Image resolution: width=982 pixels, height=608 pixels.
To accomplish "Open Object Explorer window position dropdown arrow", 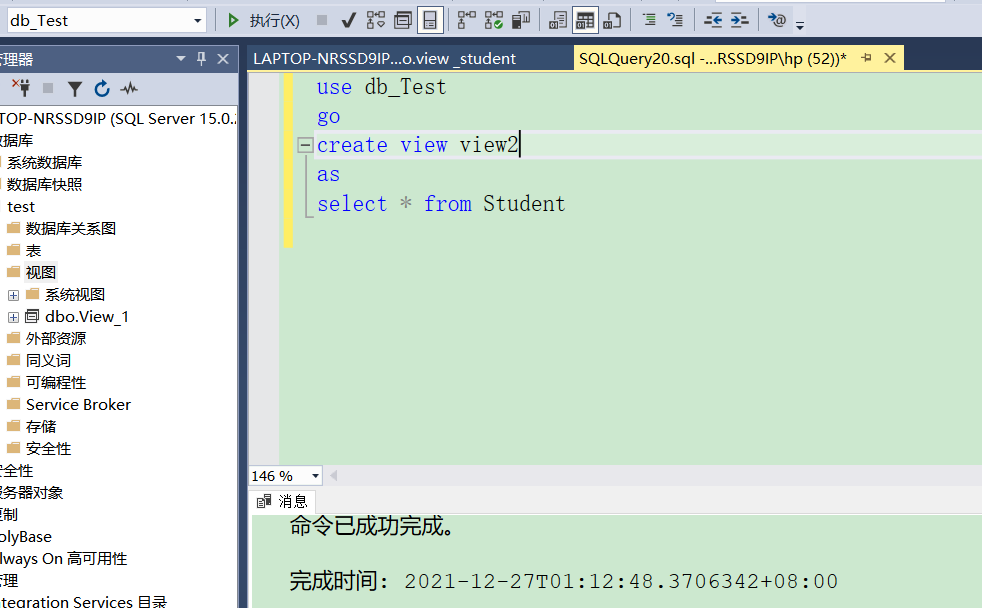I will click(x=181, y=59).
